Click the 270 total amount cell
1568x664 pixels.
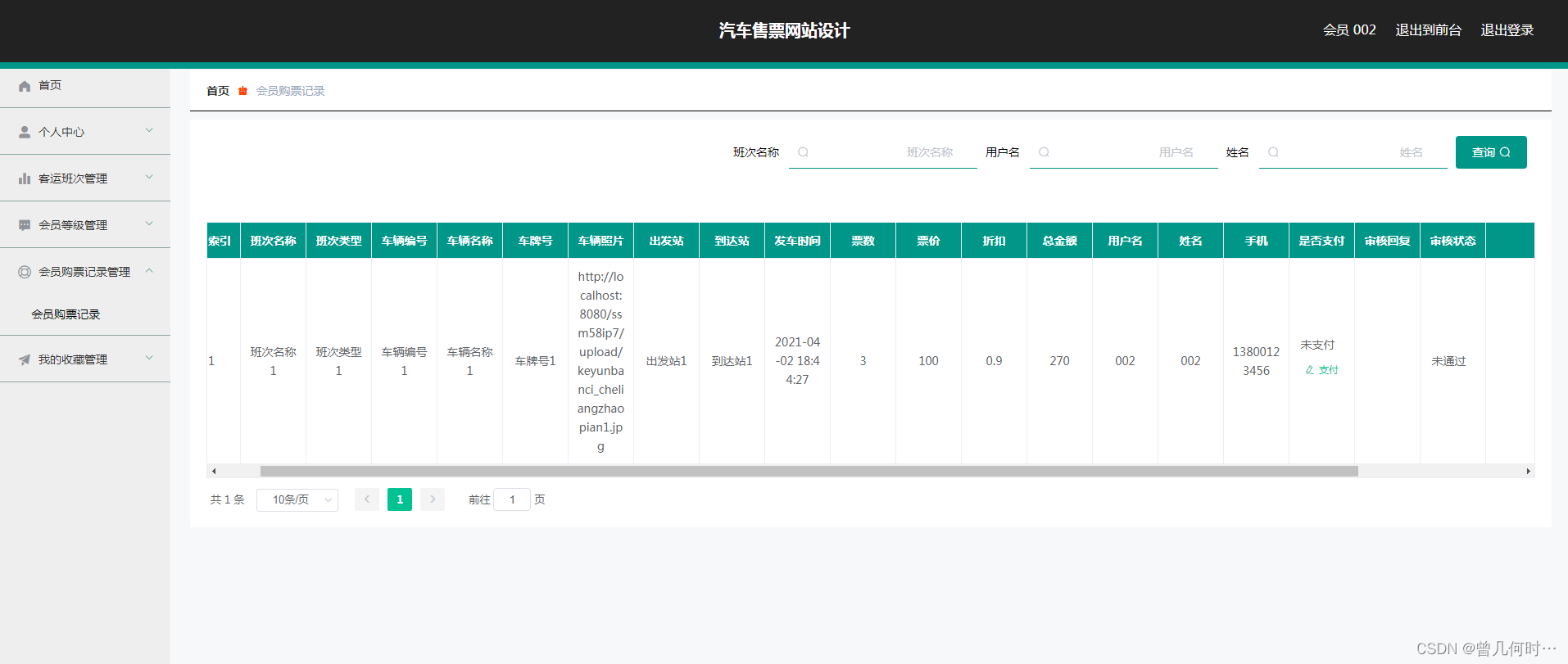point(1060,361)
